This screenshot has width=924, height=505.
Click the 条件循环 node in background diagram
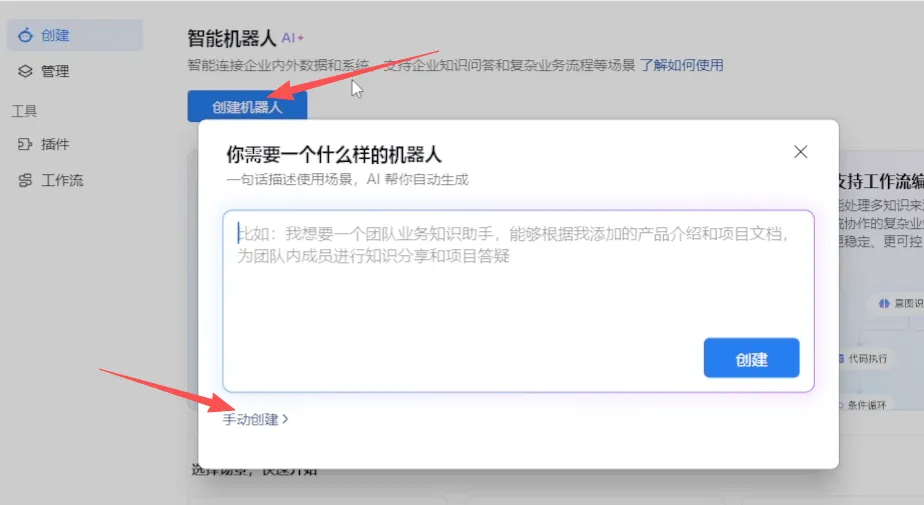[x=864, y=405]
